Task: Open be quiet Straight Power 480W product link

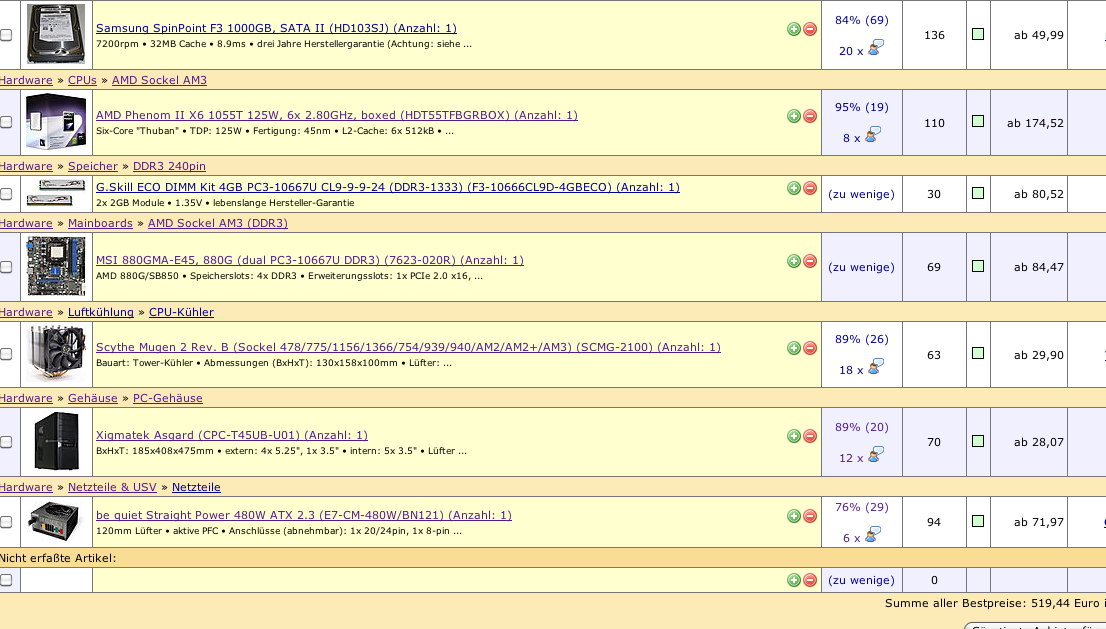Action: 304,515
